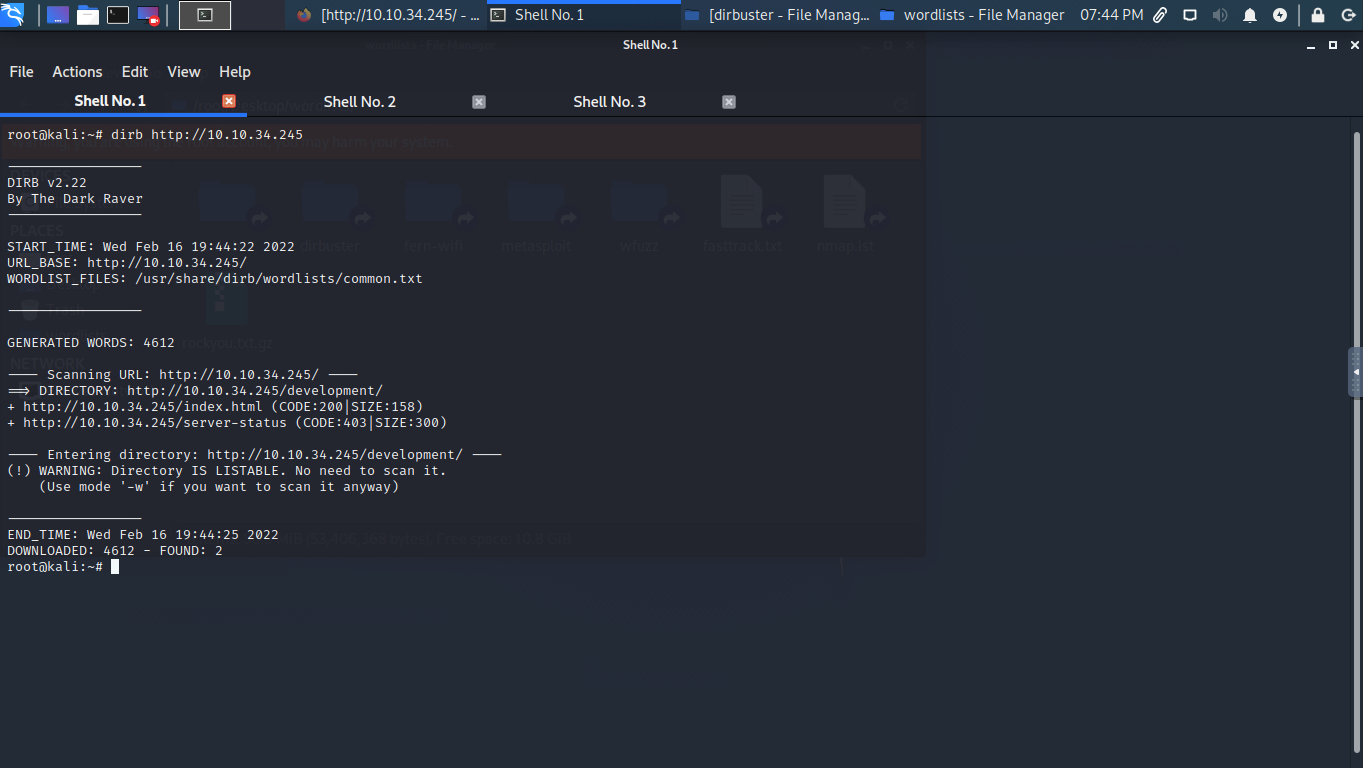Screen dimensions: 1363x768
Task: Open the View menu
Action: tap(184, 72)
